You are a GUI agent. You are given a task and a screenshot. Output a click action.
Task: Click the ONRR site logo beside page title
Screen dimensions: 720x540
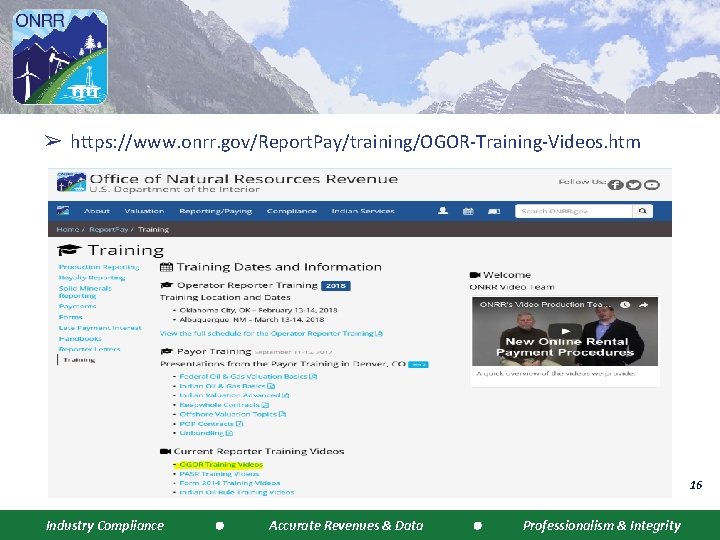pyautogui.click(x=71, y=182)
